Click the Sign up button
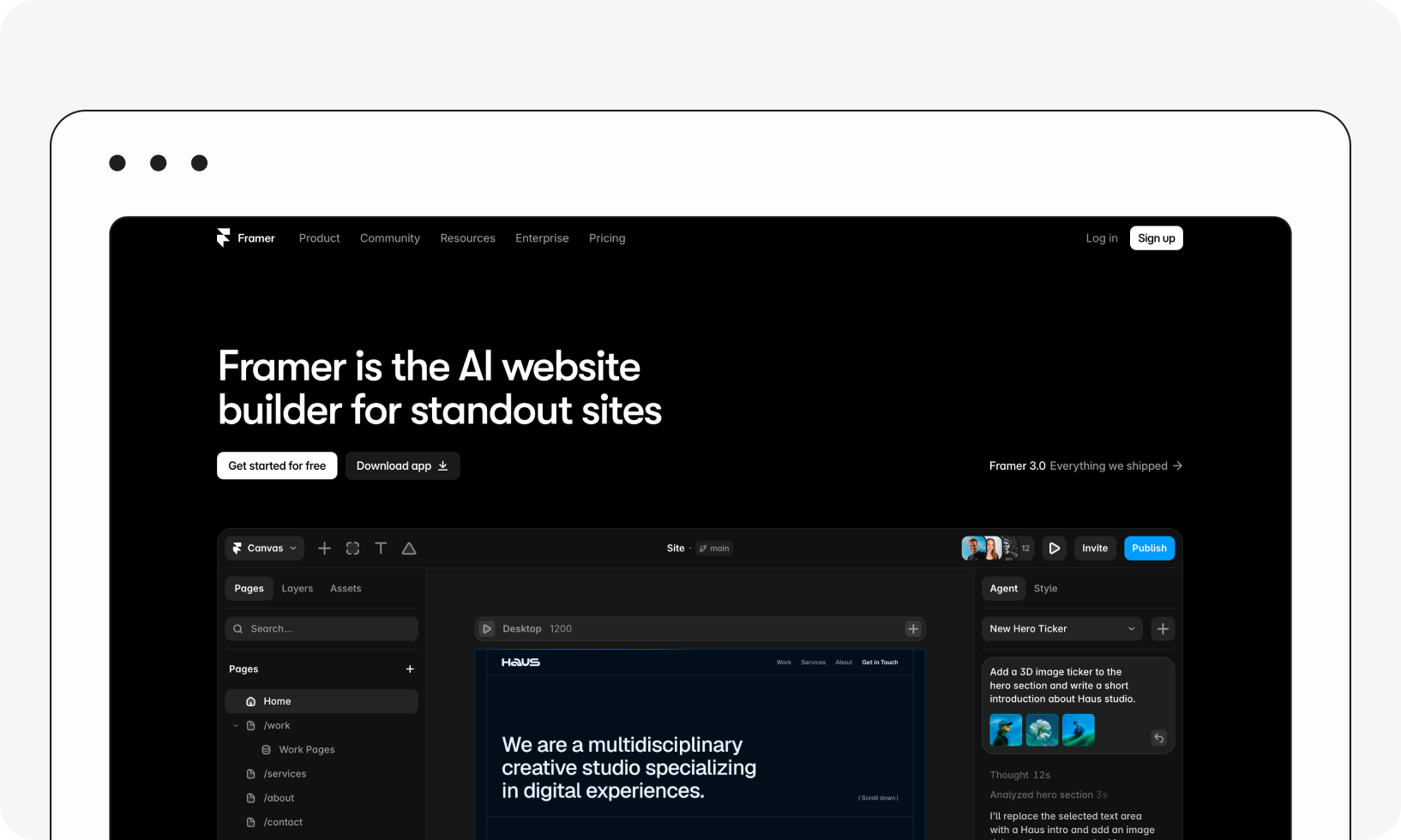The image size is (1401, 840). coord(1157,238)
